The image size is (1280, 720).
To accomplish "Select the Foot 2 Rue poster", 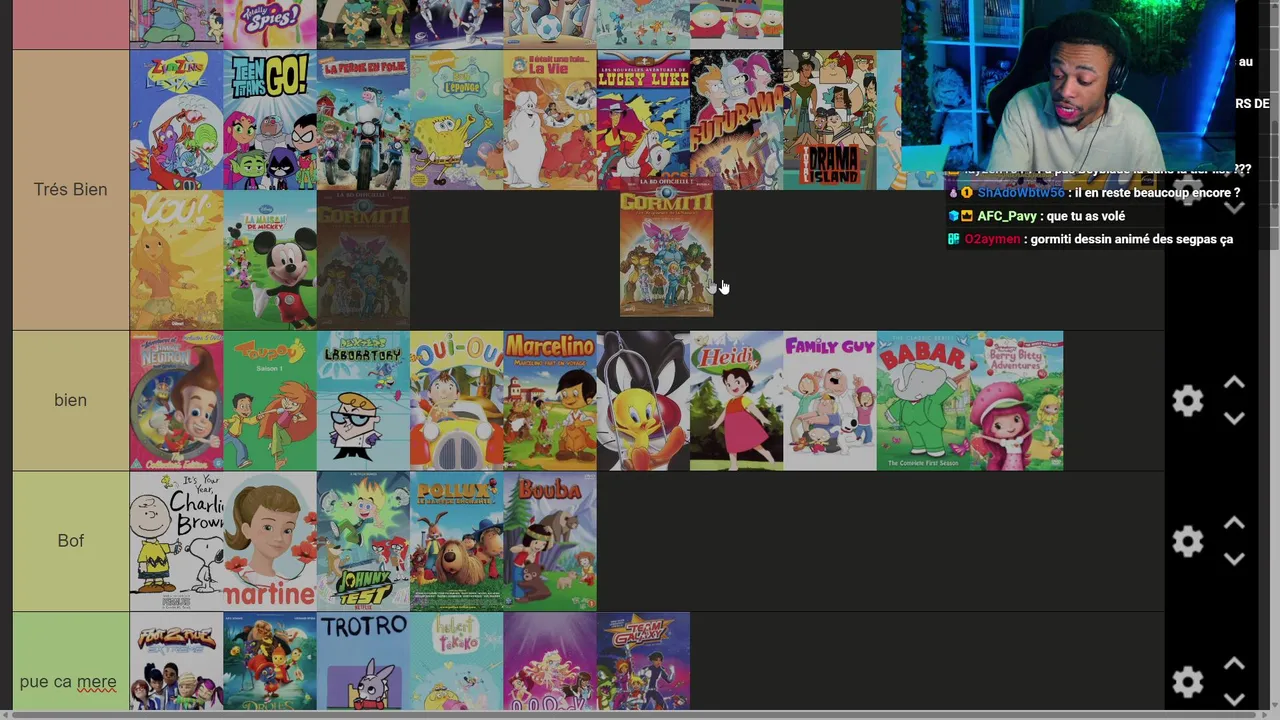I will (176, 662).
